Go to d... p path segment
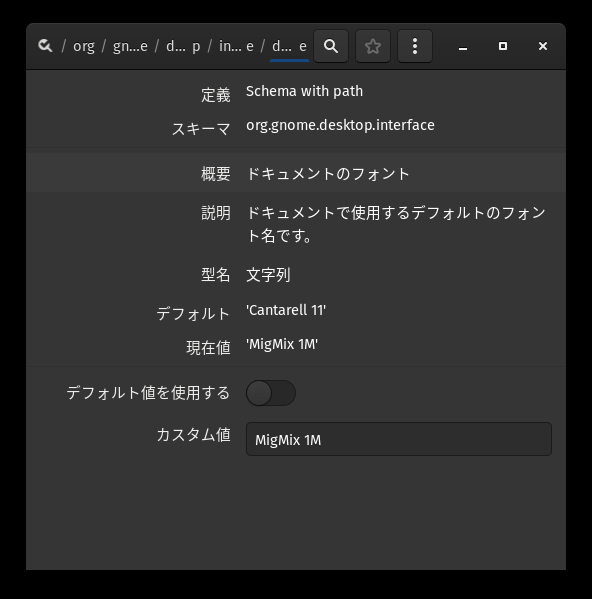The height and width of the screenshot is (599, 592). click(183, 46)
